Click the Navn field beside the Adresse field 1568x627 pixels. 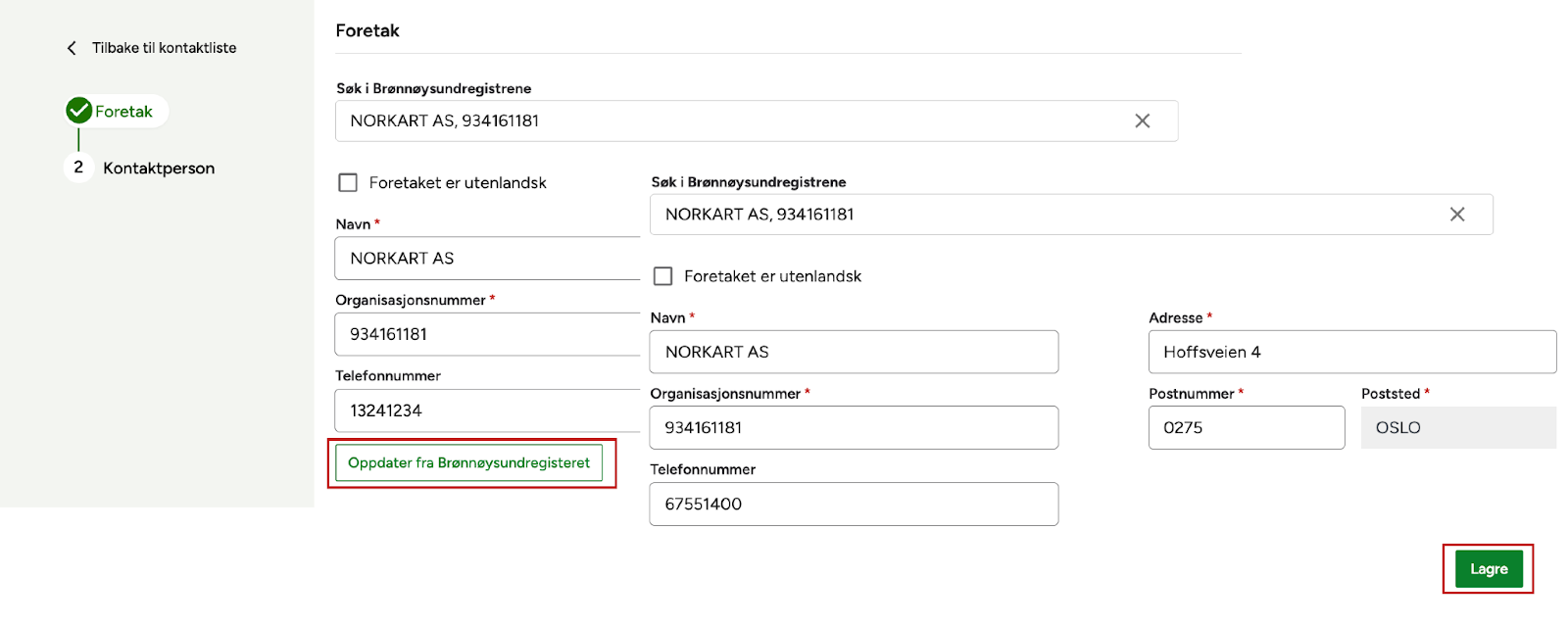(x=853, y=352)
